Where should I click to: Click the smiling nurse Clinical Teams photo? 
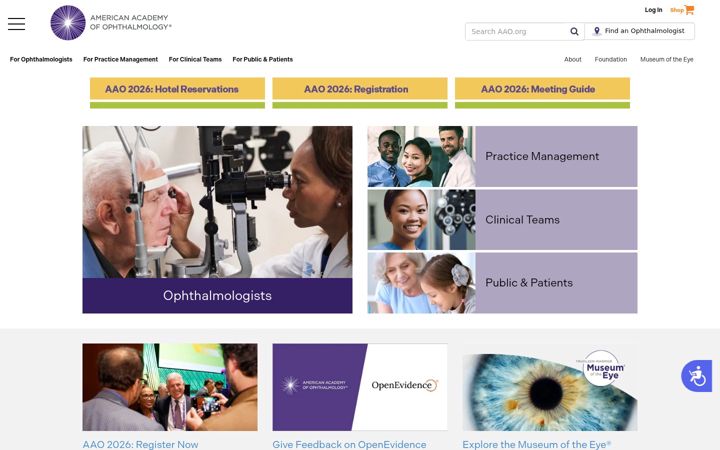point(422,220)
